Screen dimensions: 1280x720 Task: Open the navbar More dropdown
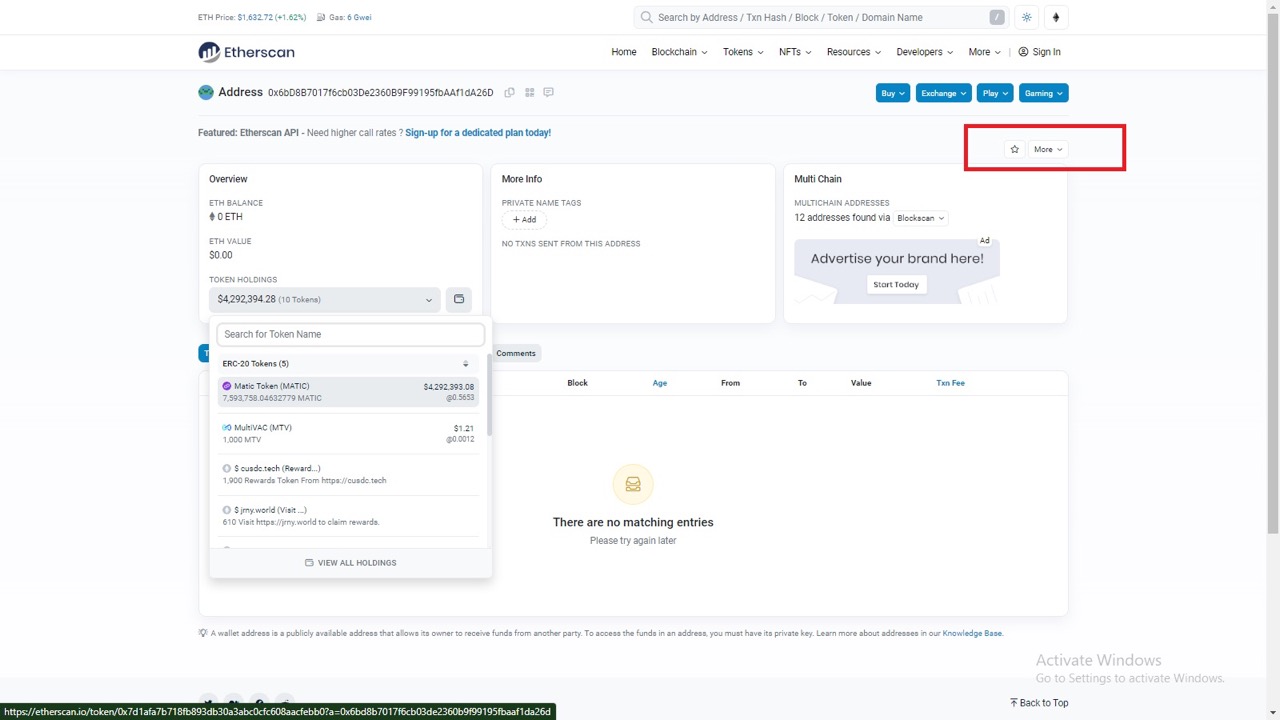(x=984, y=52)
